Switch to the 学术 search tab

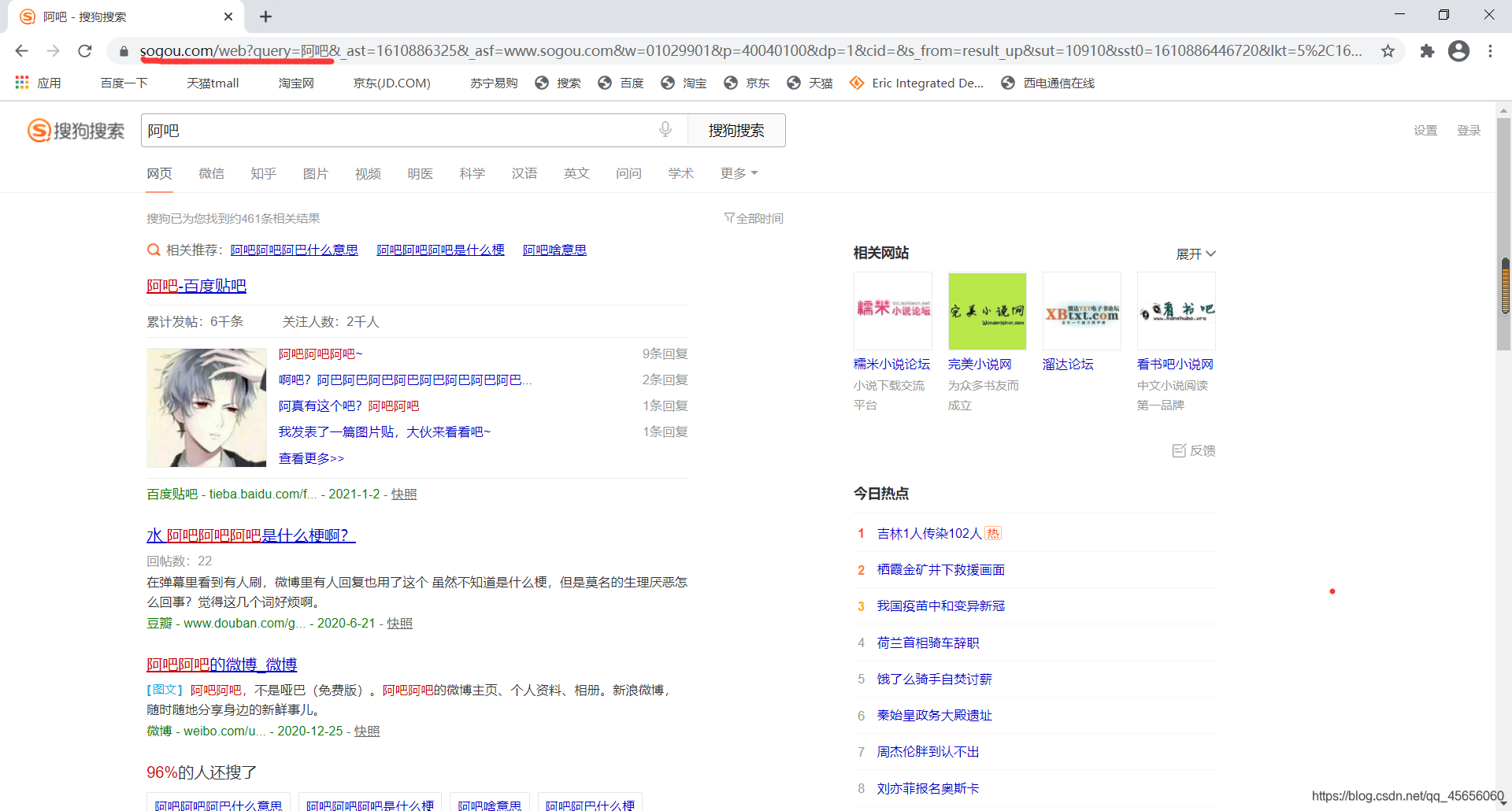(x=680, y=173)
